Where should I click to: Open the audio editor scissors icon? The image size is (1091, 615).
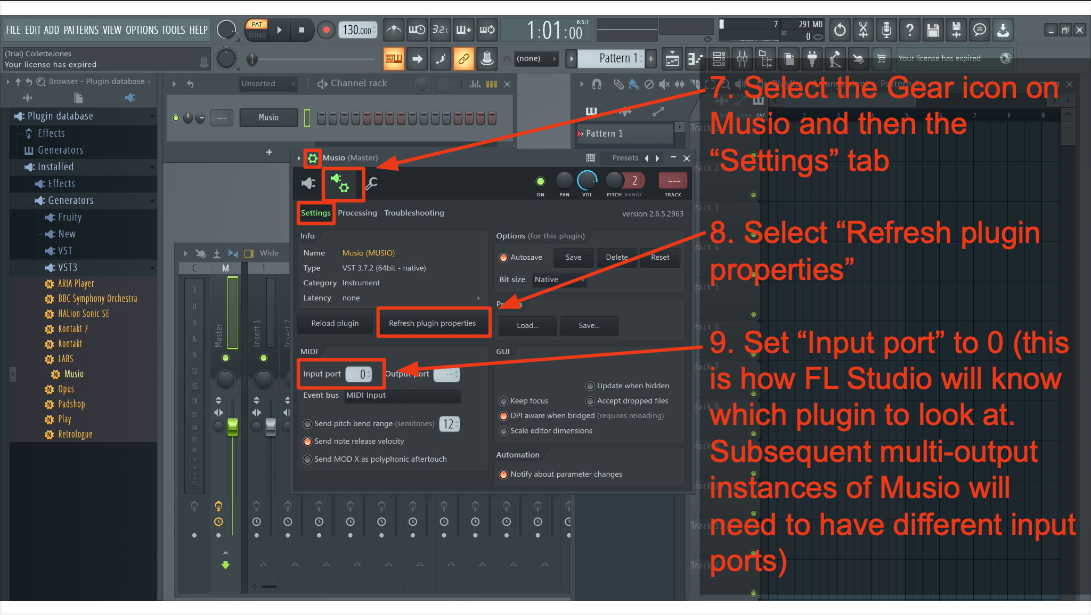tap(863, 30)
